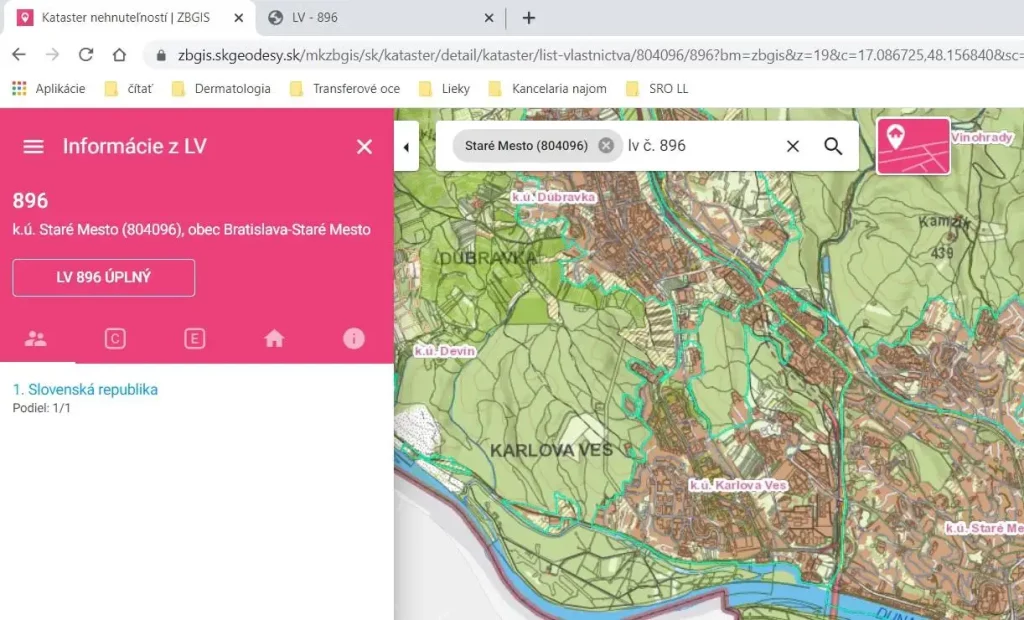The width and height of the screenshot is (1024, 620).
Task: Select the owners (people) tab icon
Action: (35, 339)
